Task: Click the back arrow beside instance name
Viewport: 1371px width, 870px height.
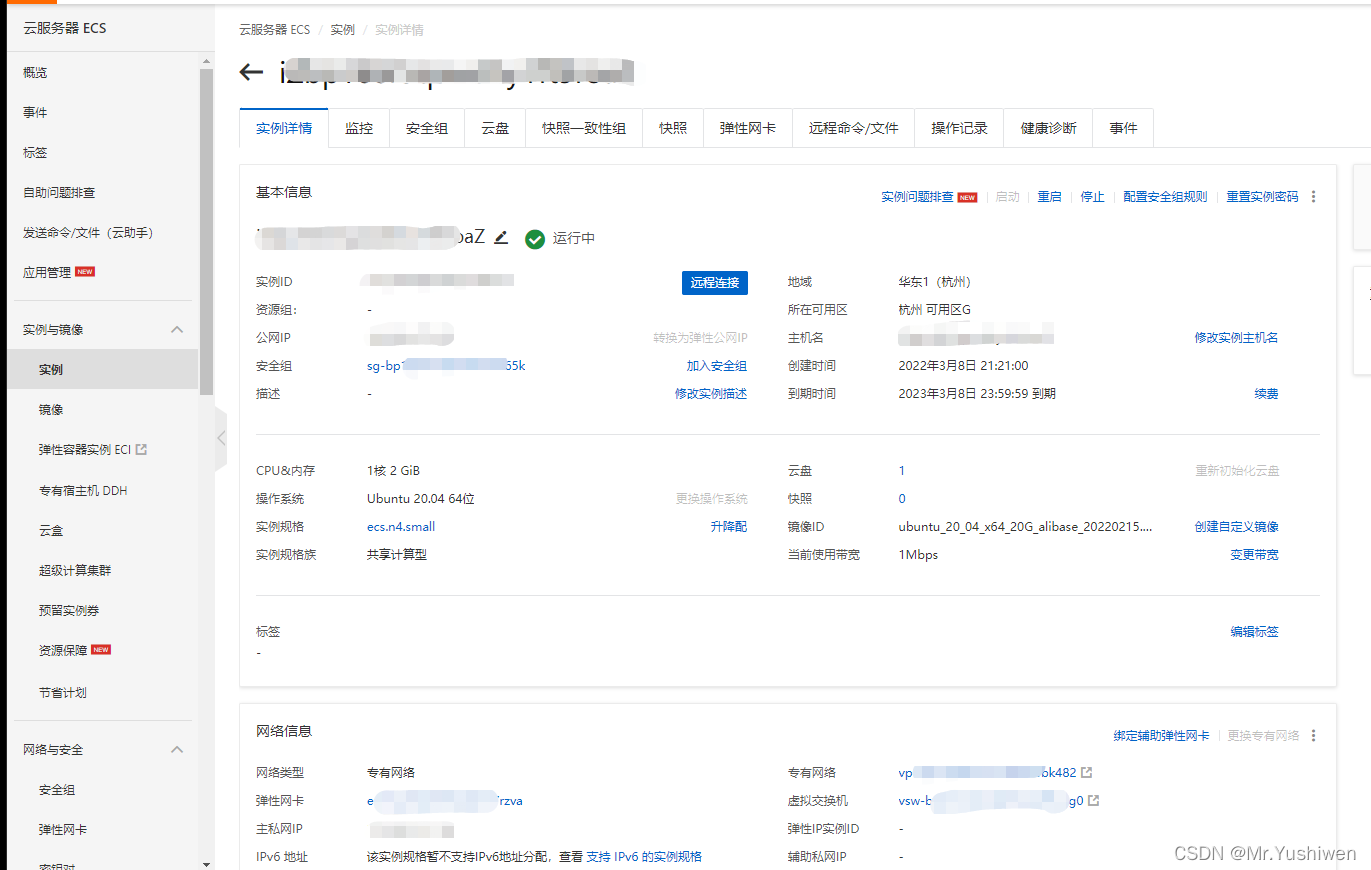Action: [251, 72]
